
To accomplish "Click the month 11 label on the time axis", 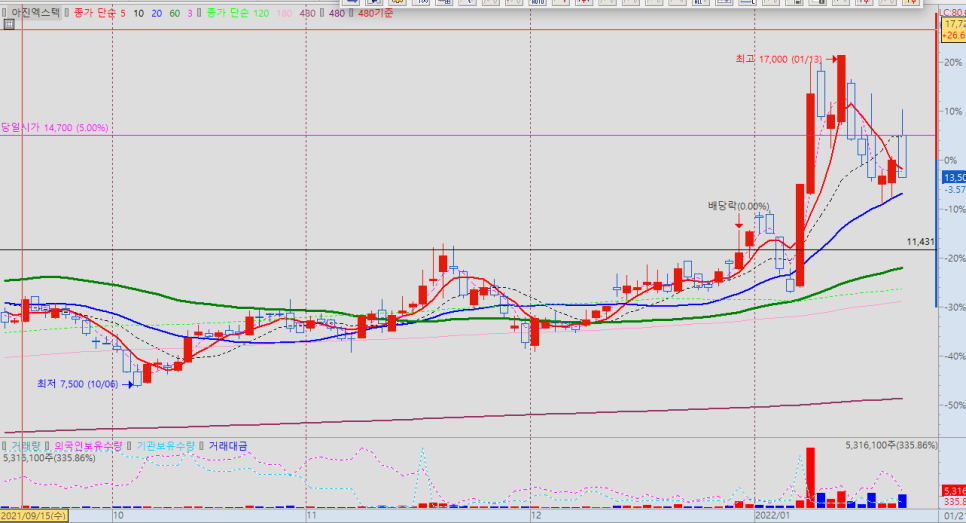I will point(312,515).
